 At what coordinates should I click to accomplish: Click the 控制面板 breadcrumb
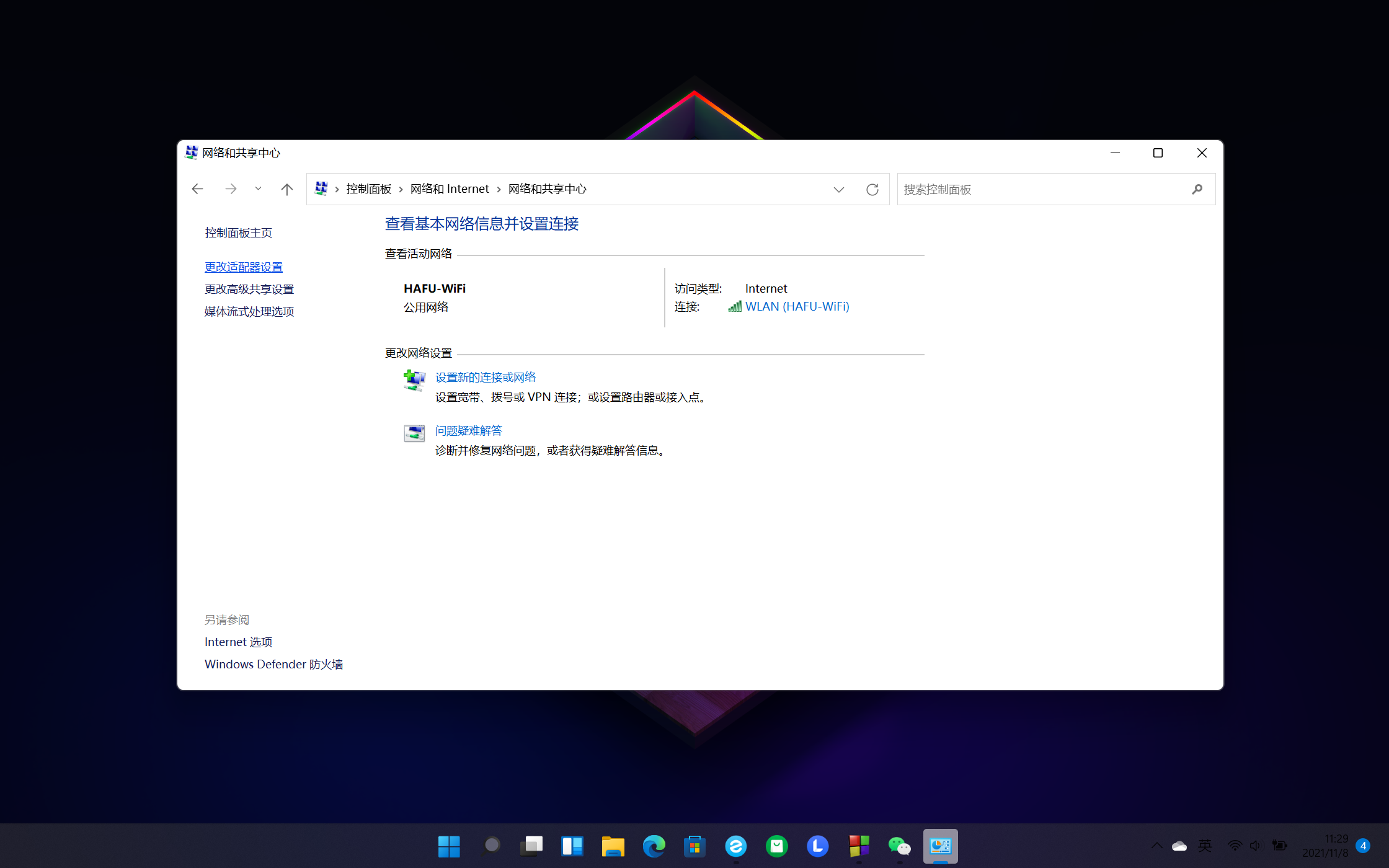tap(368, 189)
